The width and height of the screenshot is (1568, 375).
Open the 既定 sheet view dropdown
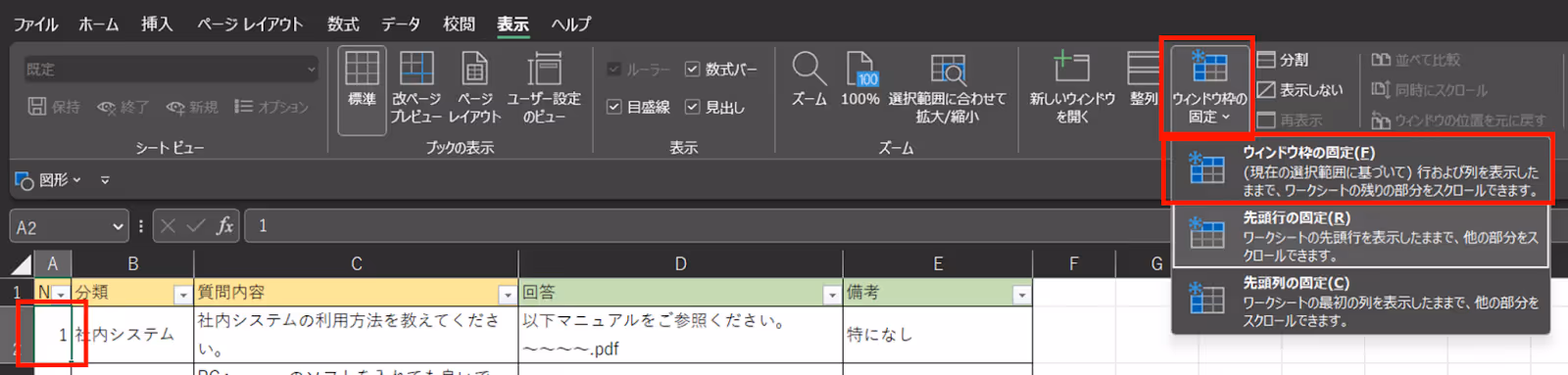pos(171,70)
